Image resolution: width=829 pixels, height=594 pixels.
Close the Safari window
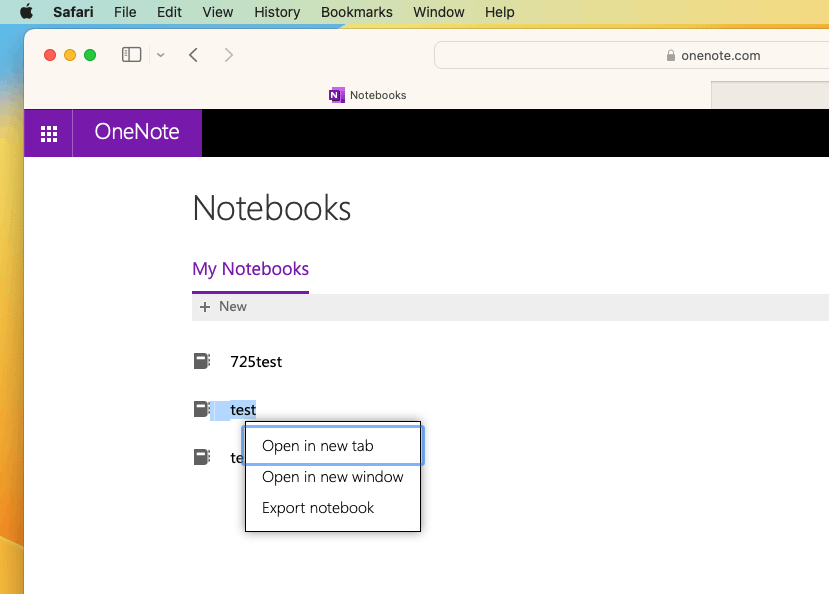click(50, 55)
